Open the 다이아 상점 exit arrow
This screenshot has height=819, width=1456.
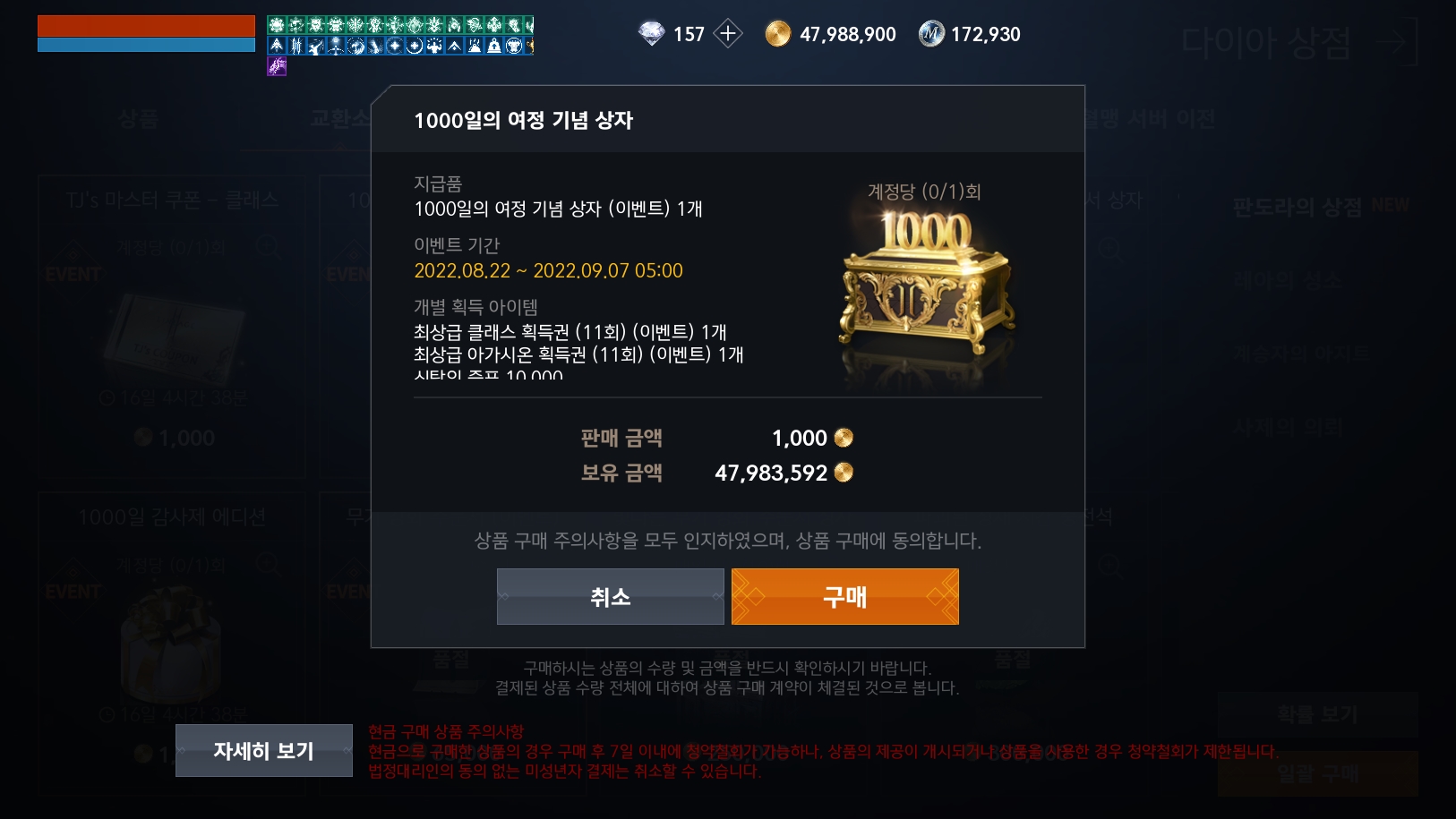tap(1398, 42)
